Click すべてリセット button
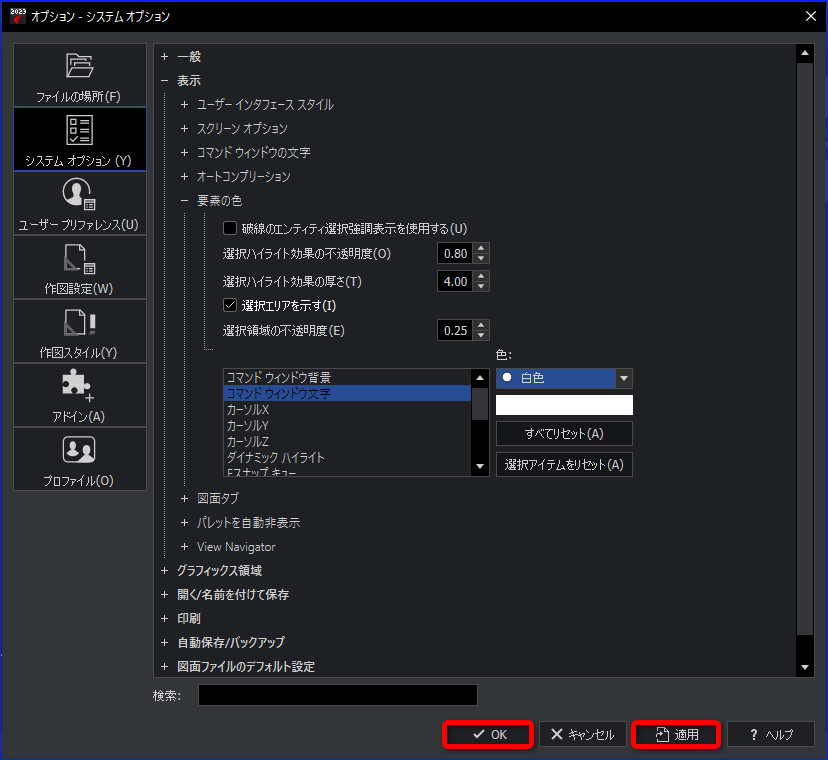The height and width of the screenshot is (760, 828). tap(564, 434)
